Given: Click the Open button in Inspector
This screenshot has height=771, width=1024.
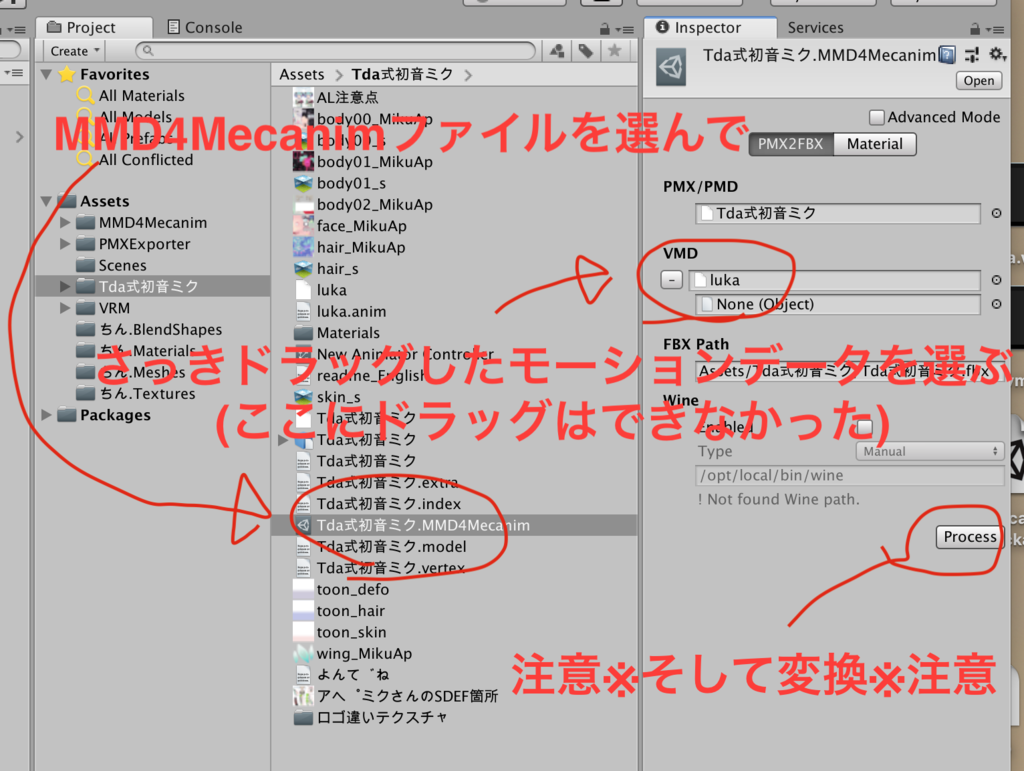Looking at the screenshot, I should (979, 80).
